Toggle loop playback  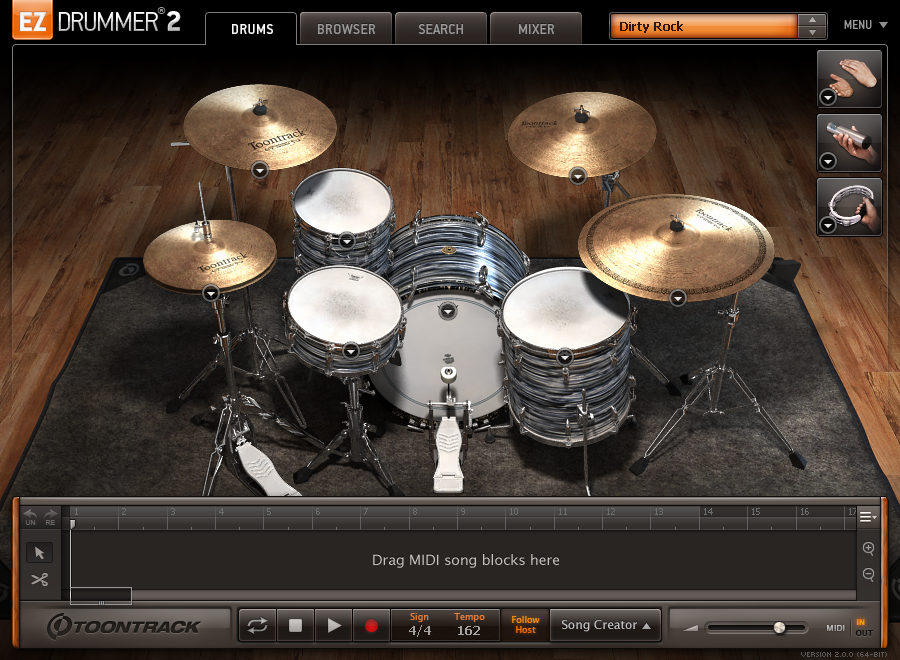click(x=258, y=625)
